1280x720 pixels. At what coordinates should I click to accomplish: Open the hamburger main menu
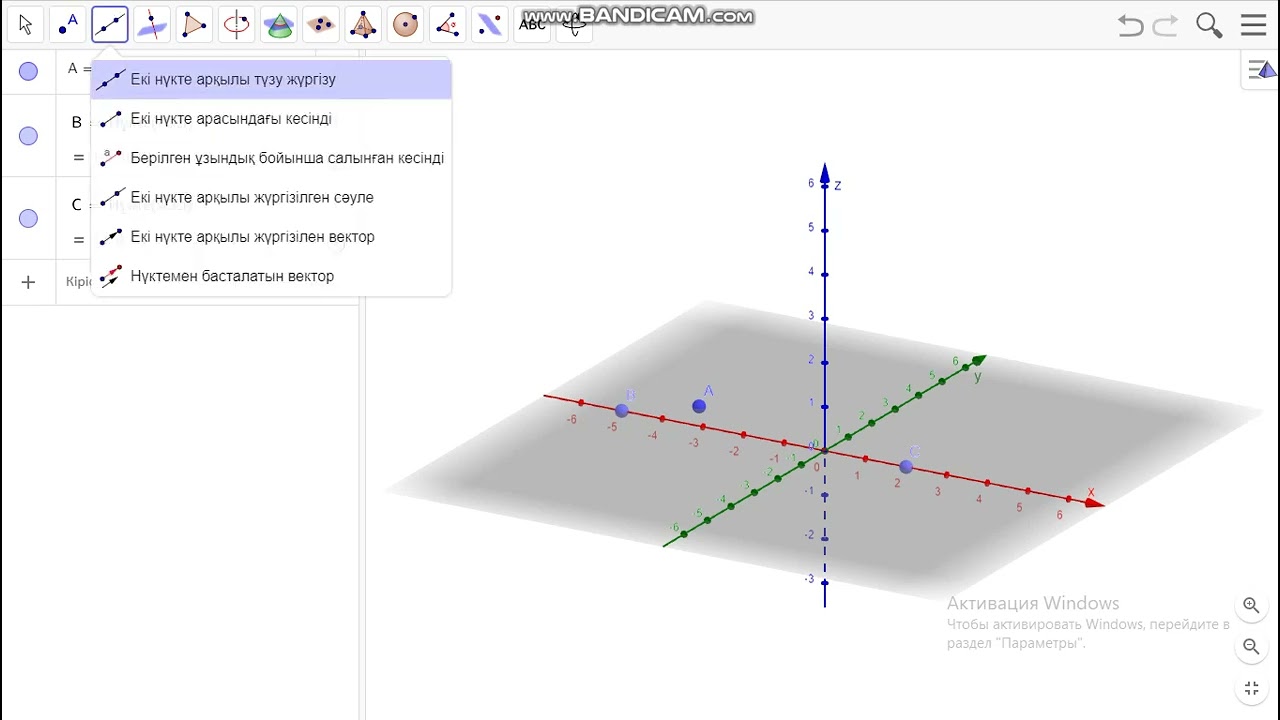[1253, 26]
